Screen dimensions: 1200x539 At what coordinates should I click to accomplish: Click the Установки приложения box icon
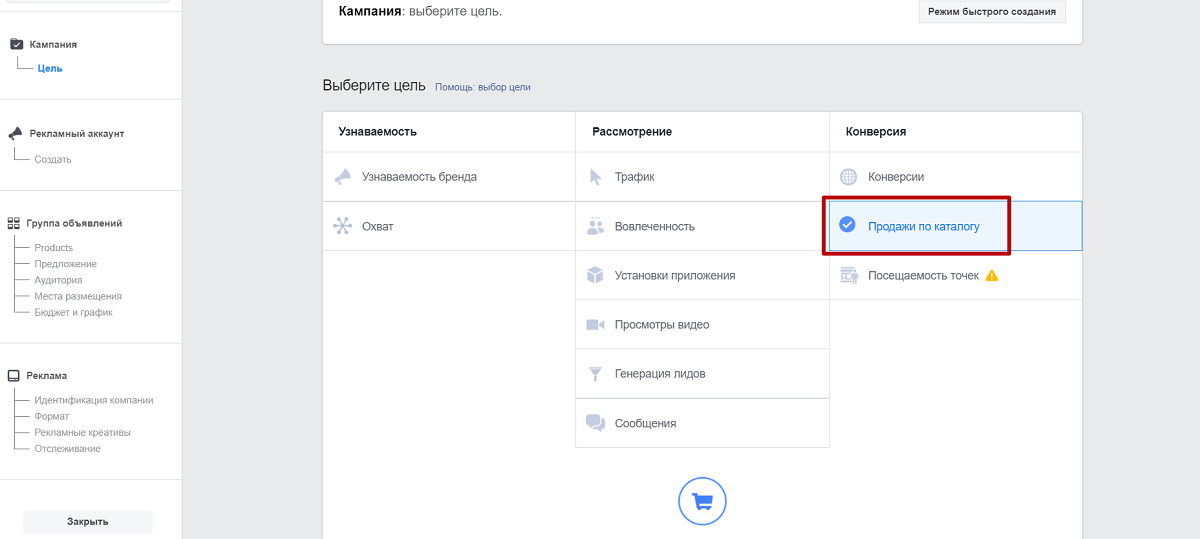click(x=595, y=275)
